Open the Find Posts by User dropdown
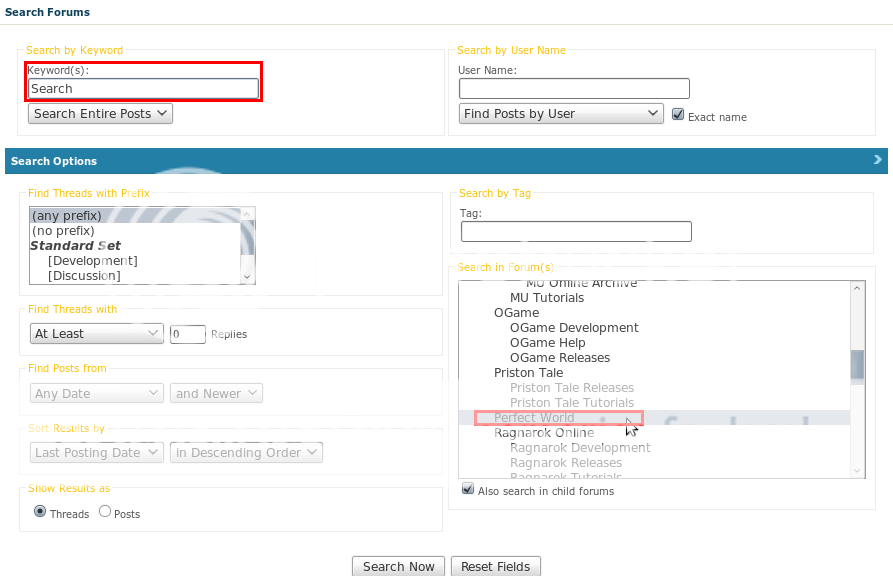The height and width of the screenshot is (576, 893). coord(561,114)
